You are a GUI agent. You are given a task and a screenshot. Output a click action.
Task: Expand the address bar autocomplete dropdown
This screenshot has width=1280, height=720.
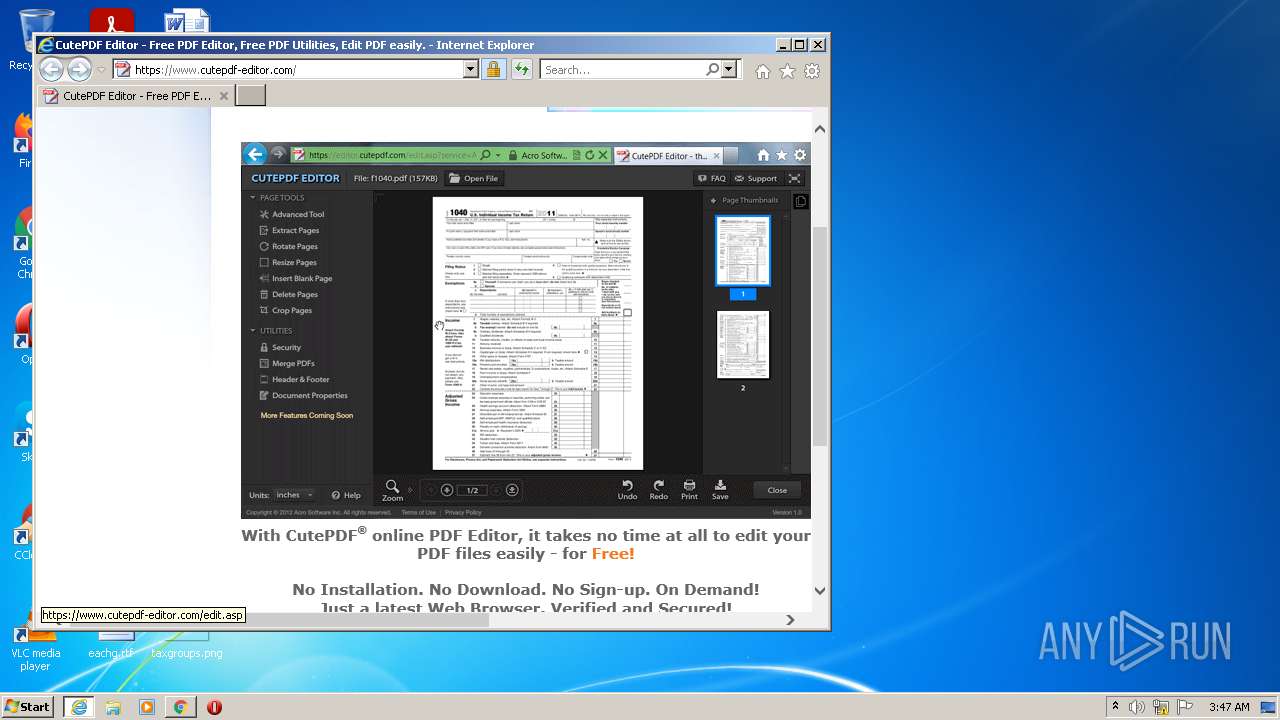[x=471, y=70]
